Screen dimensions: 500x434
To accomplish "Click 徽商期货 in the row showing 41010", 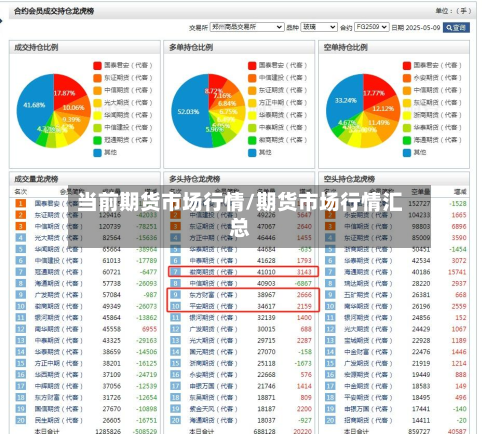I will point(213,272).
